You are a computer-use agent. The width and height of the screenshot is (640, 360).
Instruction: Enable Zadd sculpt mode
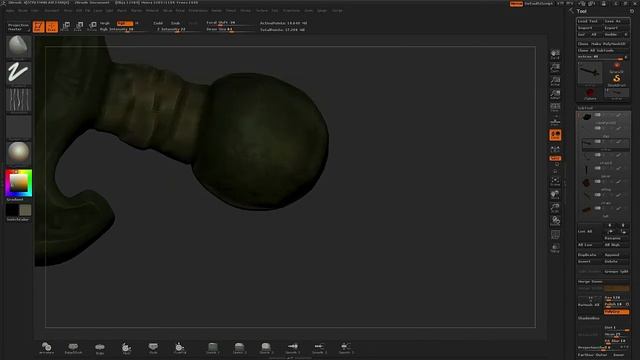[158, 23]
